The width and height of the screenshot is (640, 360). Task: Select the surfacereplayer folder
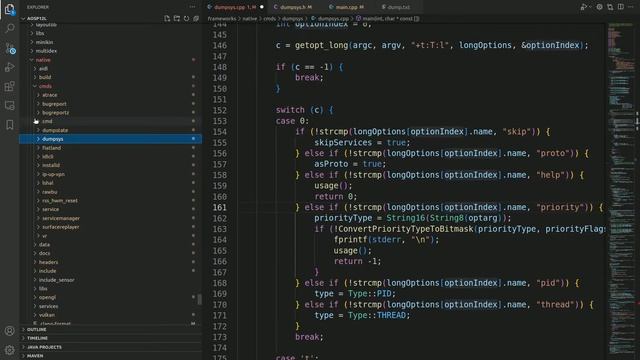pyautogui.click(x=110, y=227)
